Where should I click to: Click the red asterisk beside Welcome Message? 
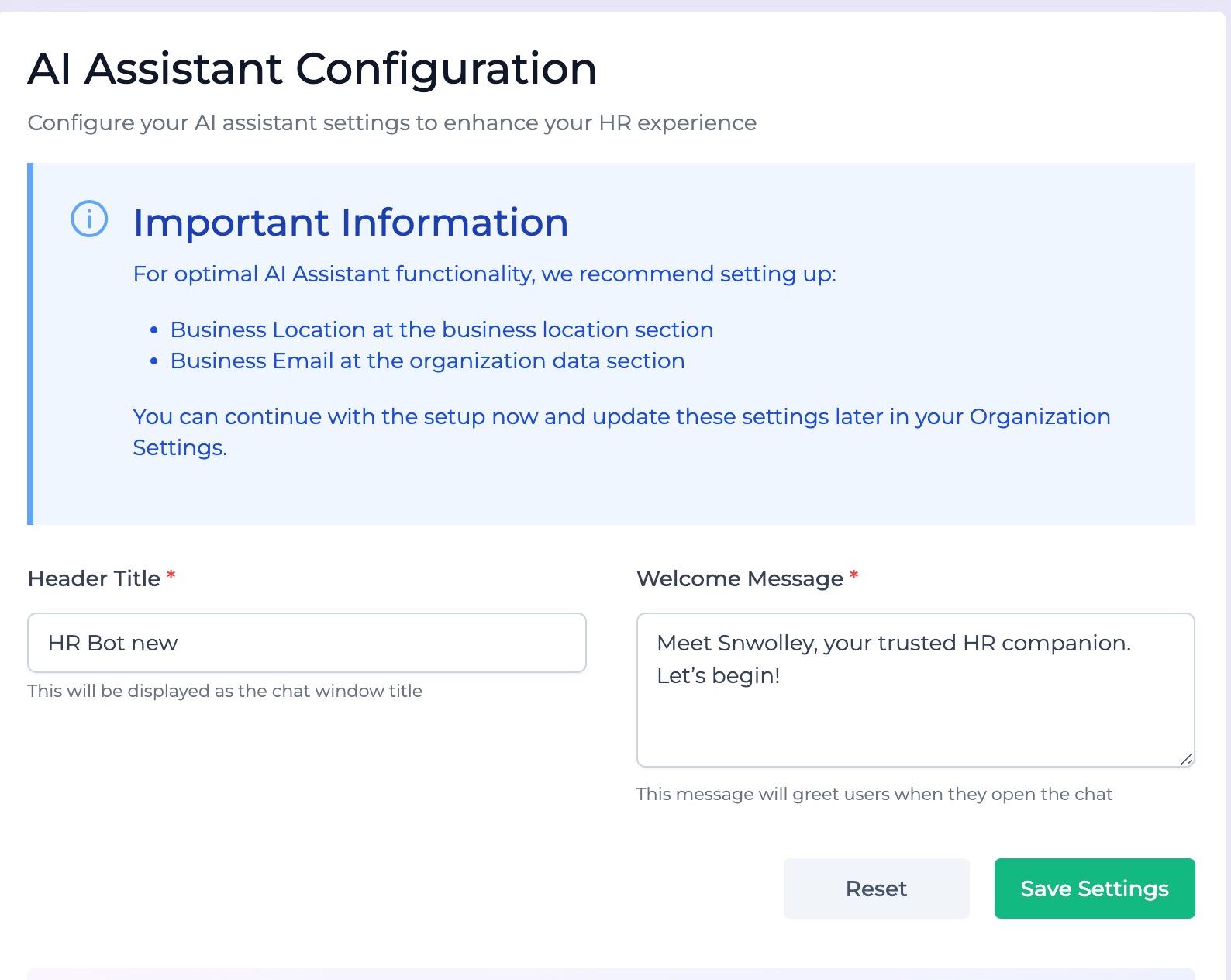854,576
